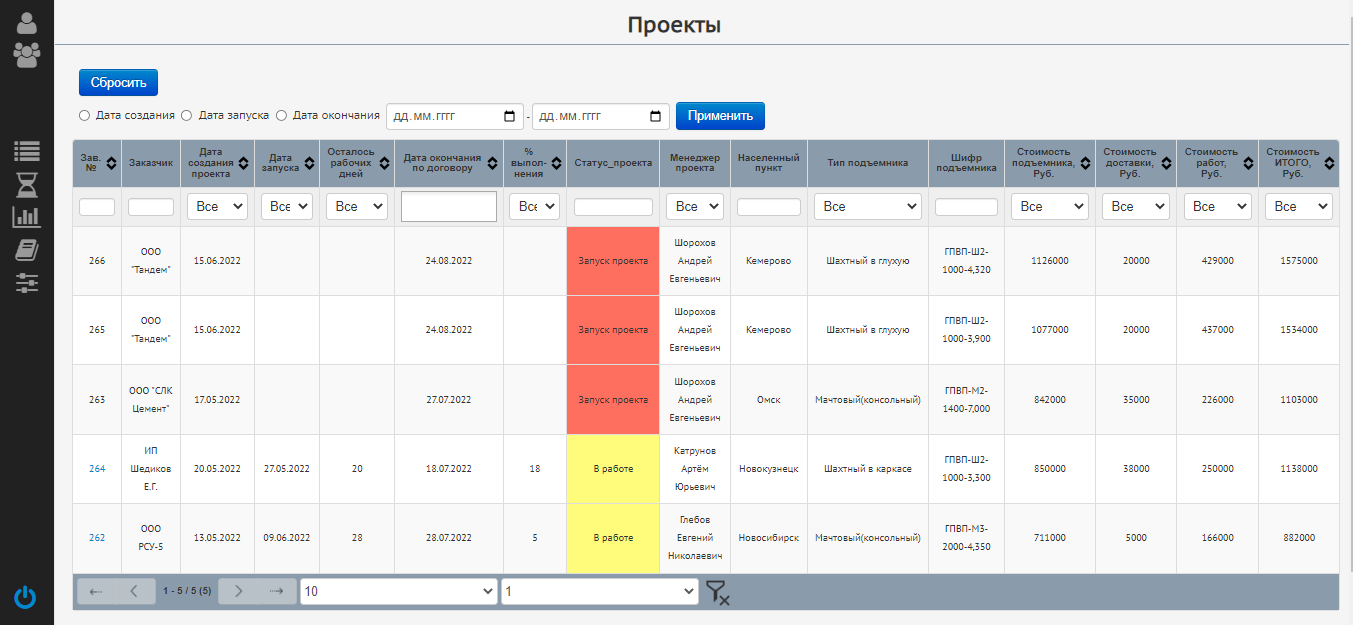The height and width of the screenshot is (625, 1353).
Task: Click yellow В работе status in row 264
Action: tap(613, 468)
